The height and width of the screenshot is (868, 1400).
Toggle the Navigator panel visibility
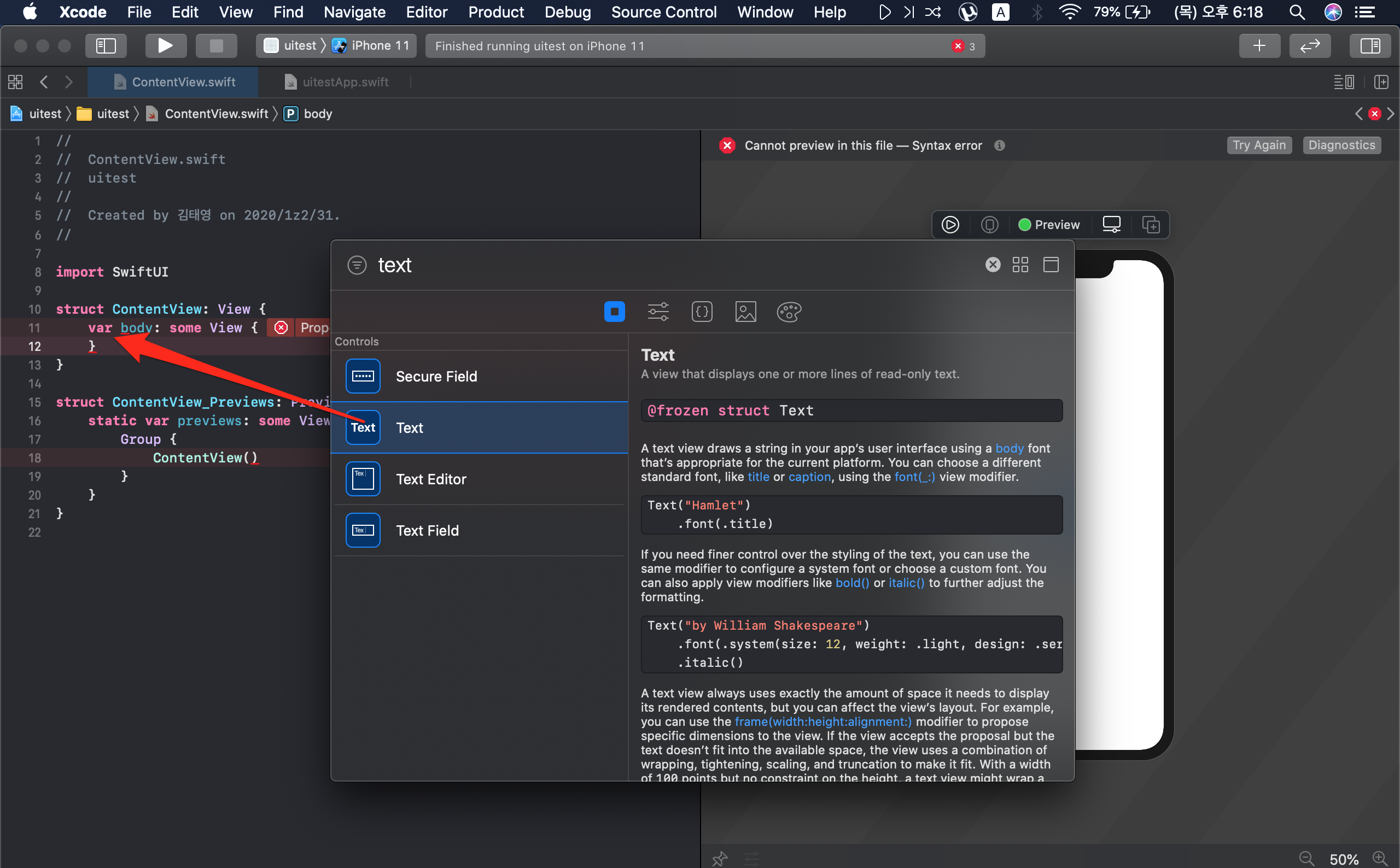coord(106,46)
